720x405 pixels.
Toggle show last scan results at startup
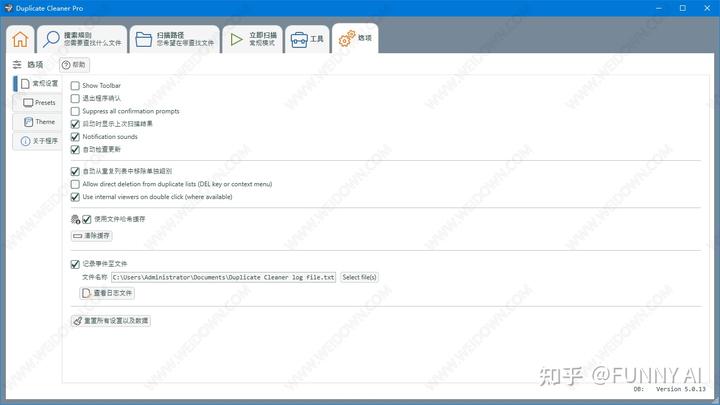(75, 124)
